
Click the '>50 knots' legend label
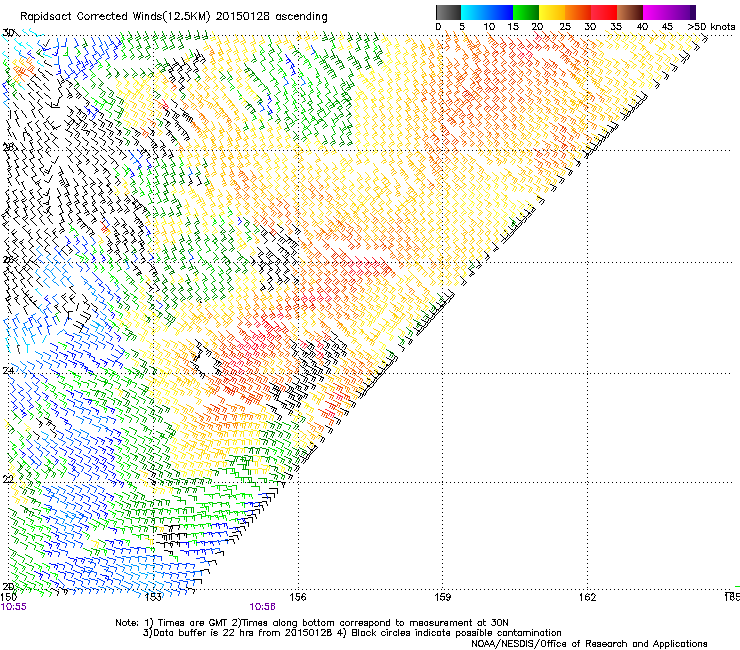(x=711, y=27)
